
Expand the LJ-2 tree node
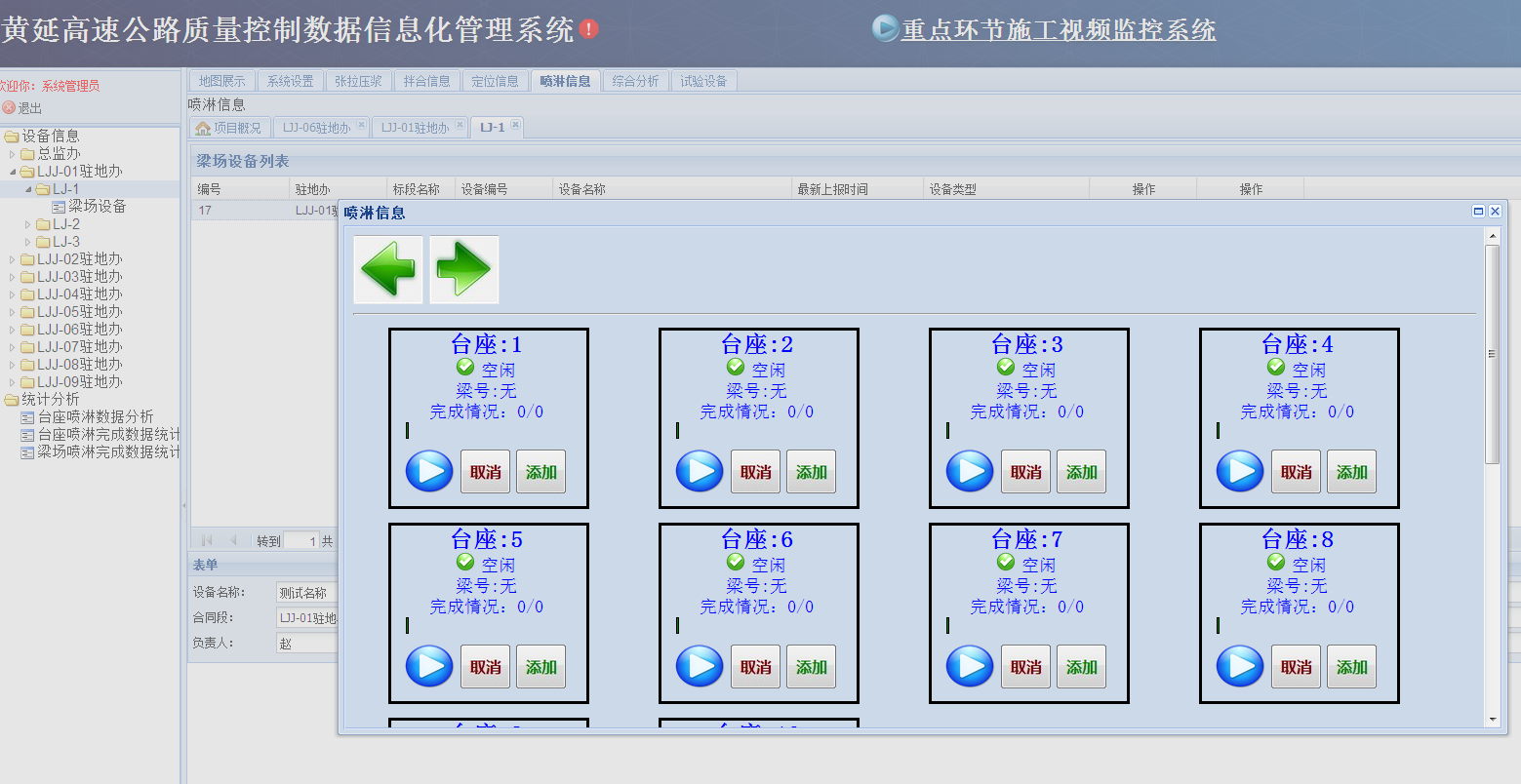coord(28,224)
